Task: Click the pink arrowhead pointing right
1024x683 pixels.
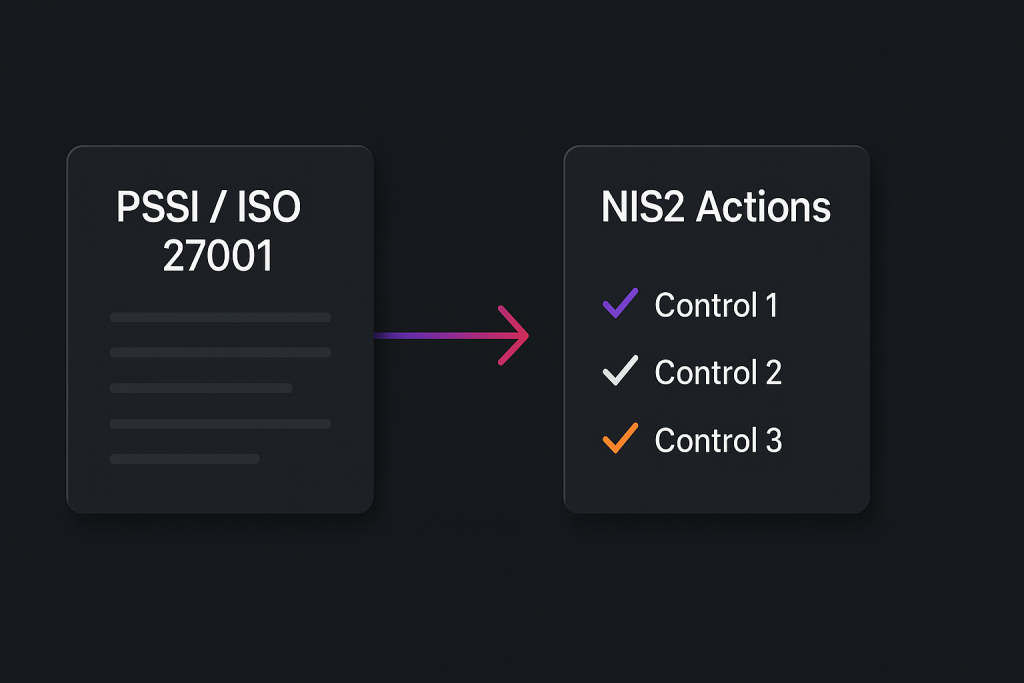Action: (x=515, y=335)
